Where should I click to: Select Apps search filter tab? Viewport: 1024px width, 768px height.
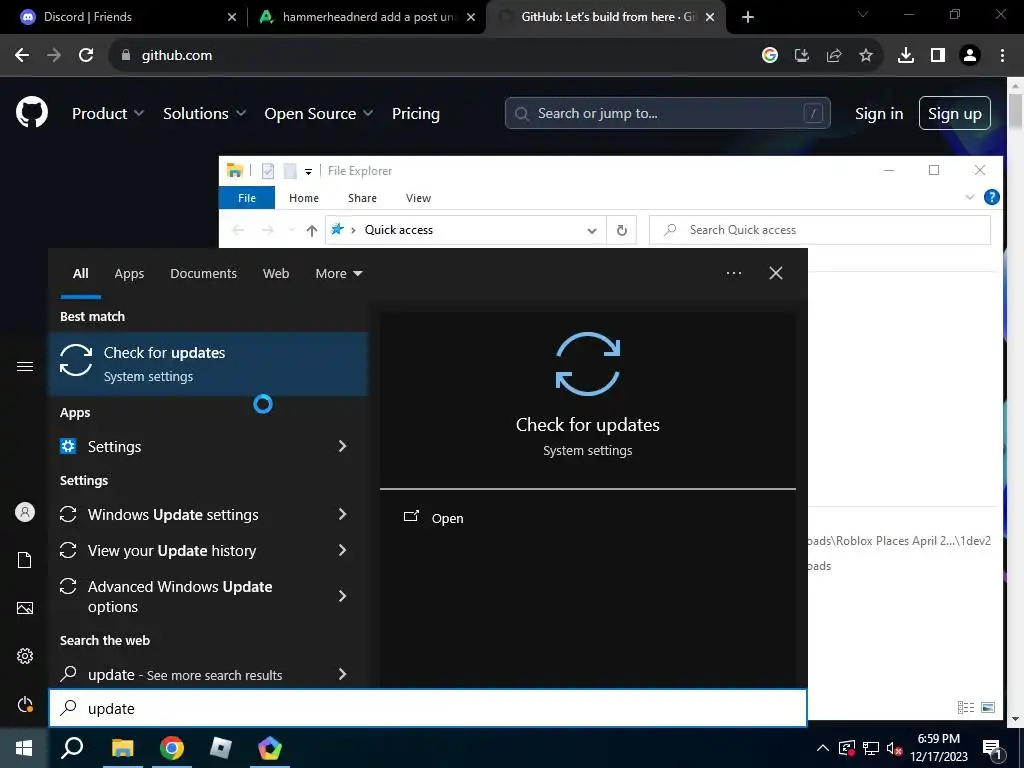point(129,274)
